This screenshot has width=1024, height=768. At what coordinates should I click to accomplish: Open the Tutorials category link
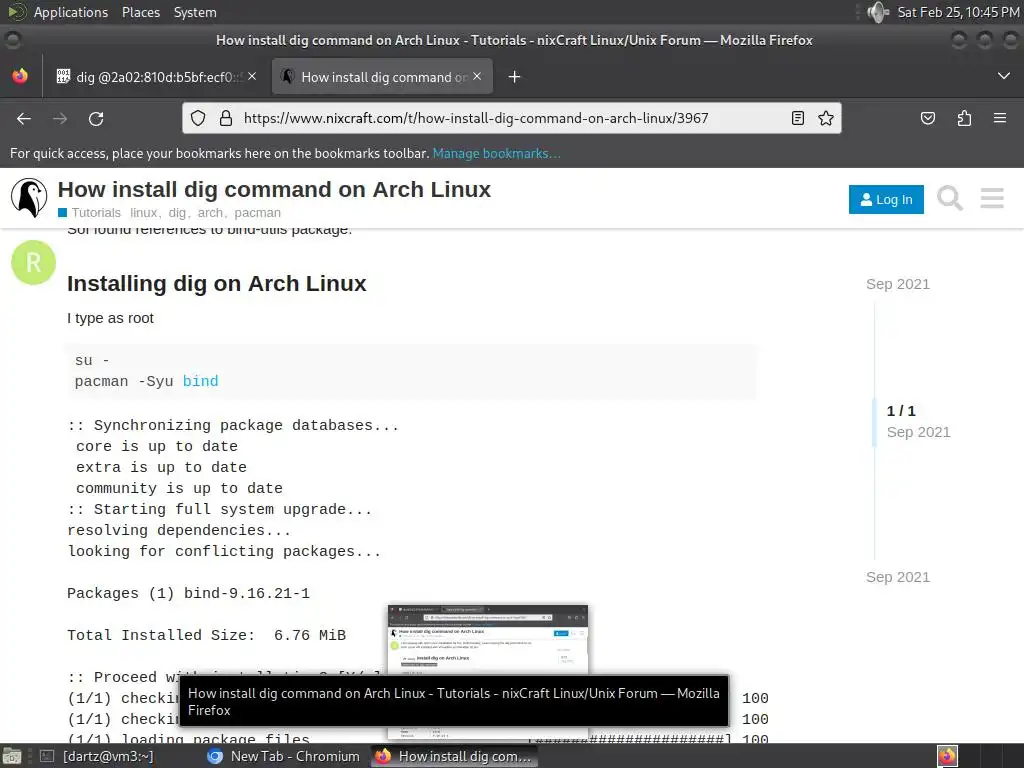89,213
